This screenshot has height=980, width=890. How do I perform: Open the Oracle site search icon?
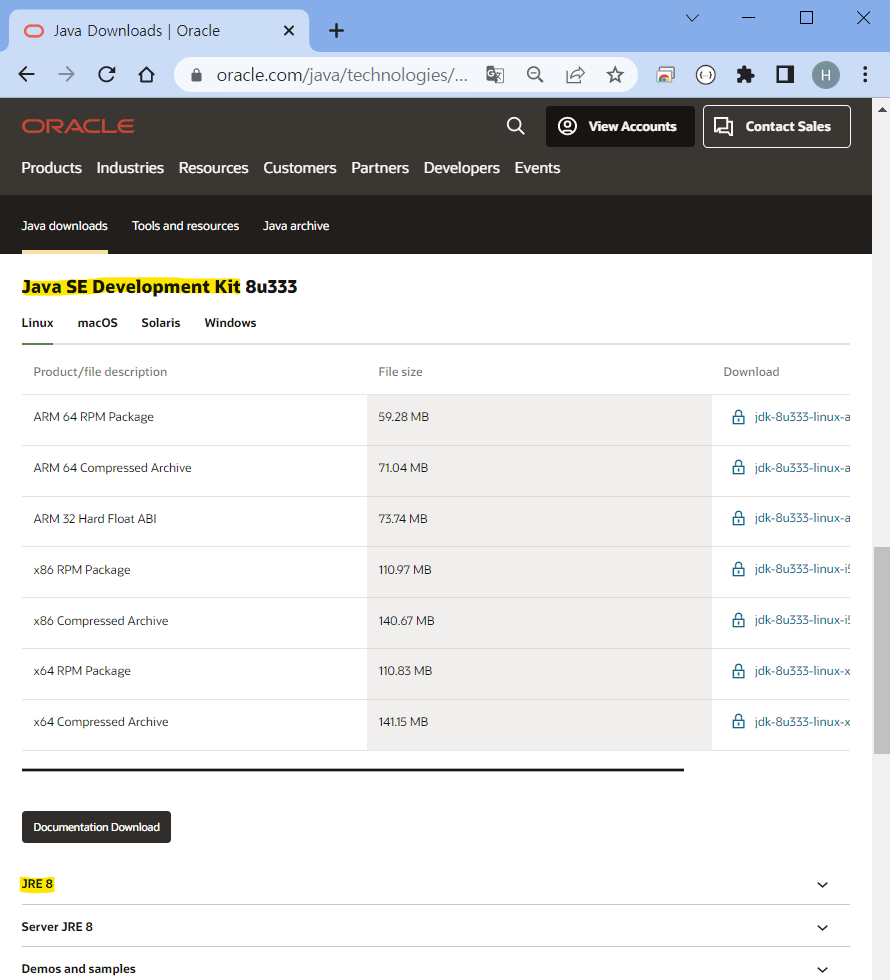[516, 126]
